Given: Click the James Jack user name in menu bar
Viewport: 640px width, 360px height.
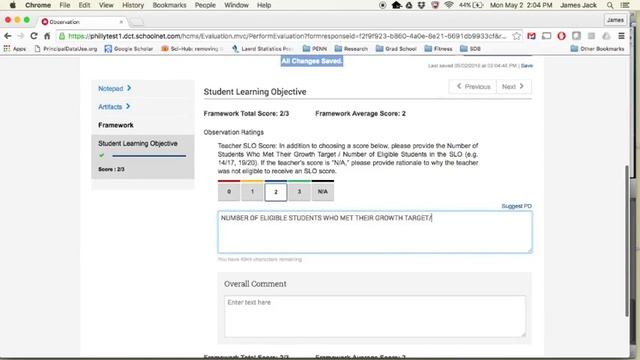Looking at the screenshot, I should point(578,5).
